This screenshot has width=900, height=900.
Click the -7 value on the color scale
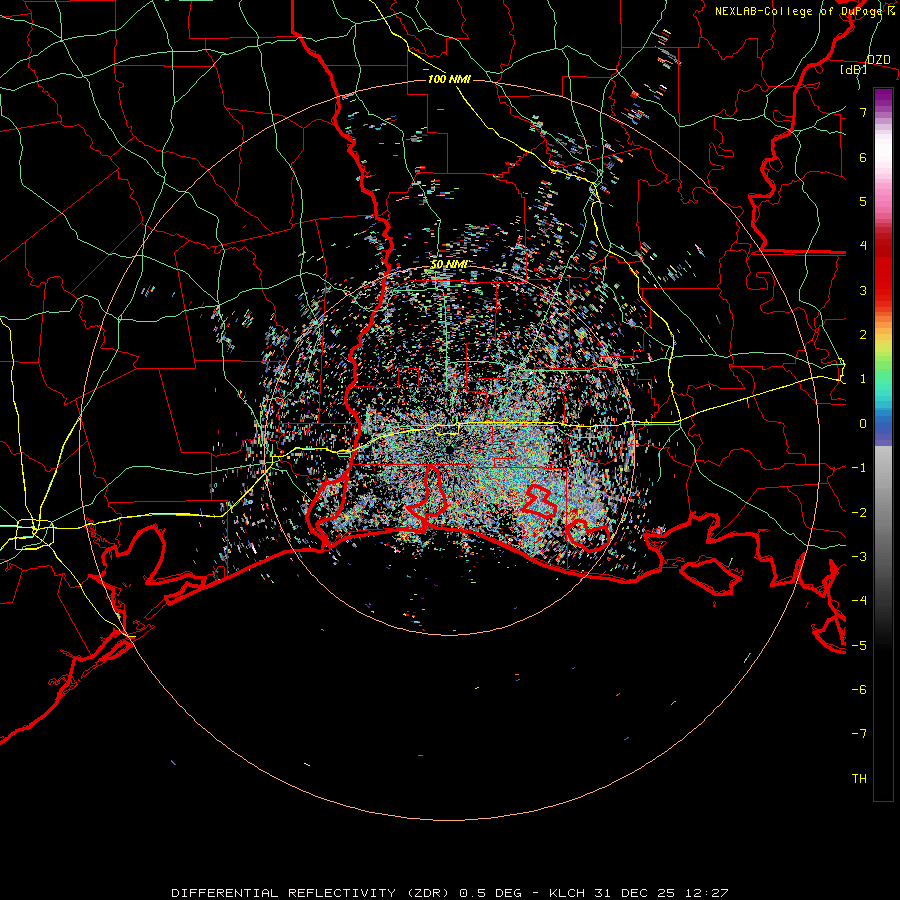click(x=859, y=734)
